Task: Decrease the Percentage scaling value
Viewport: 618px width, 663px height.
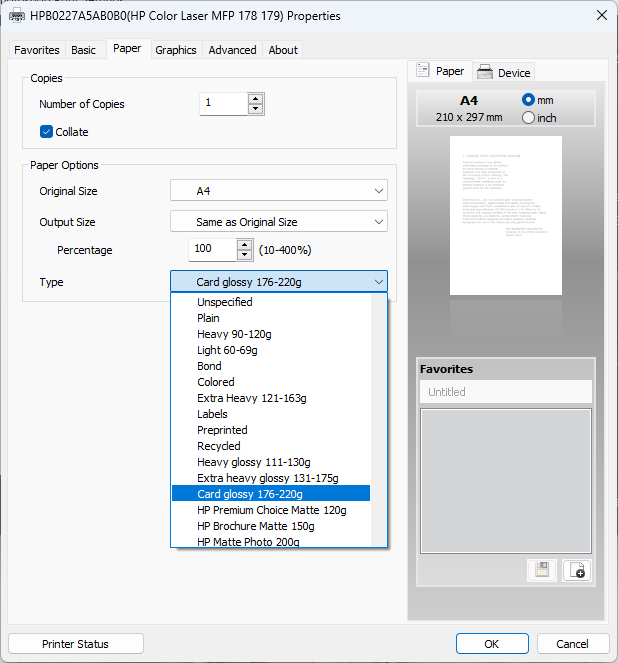Action: point(245,255)
